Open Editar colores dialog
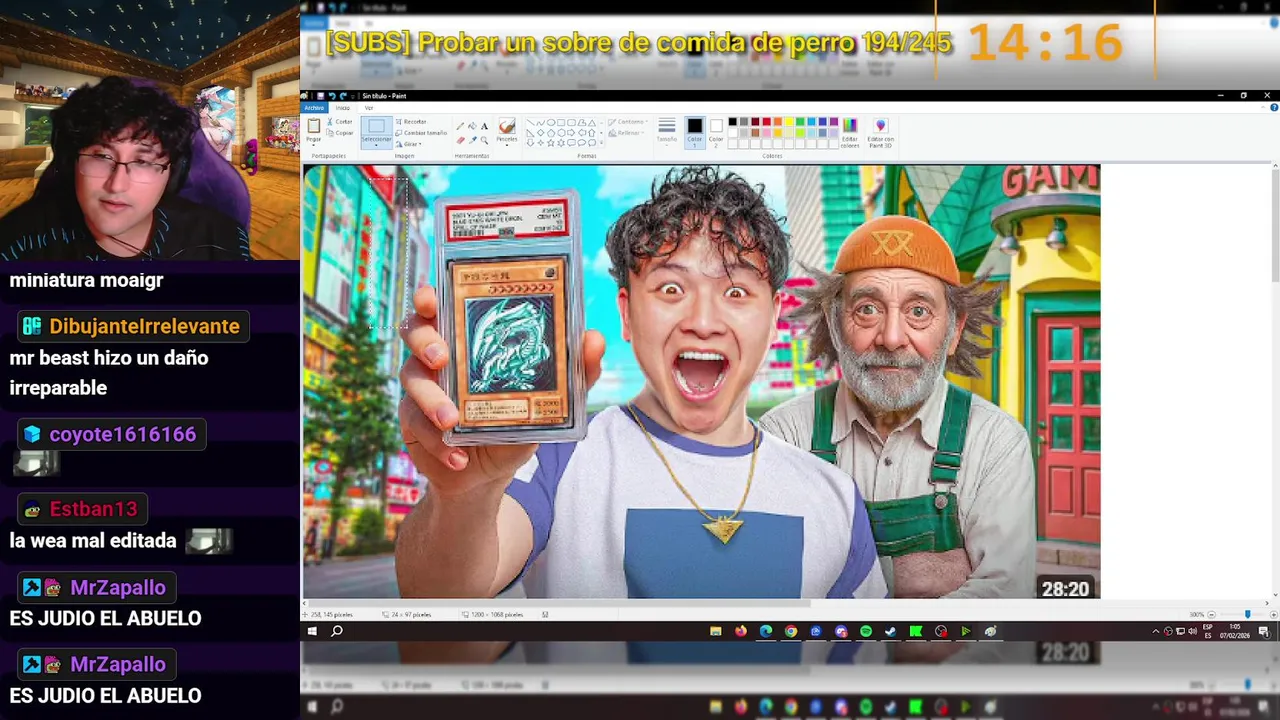This screenshot has height=720, width=1280. click(850, 132)
